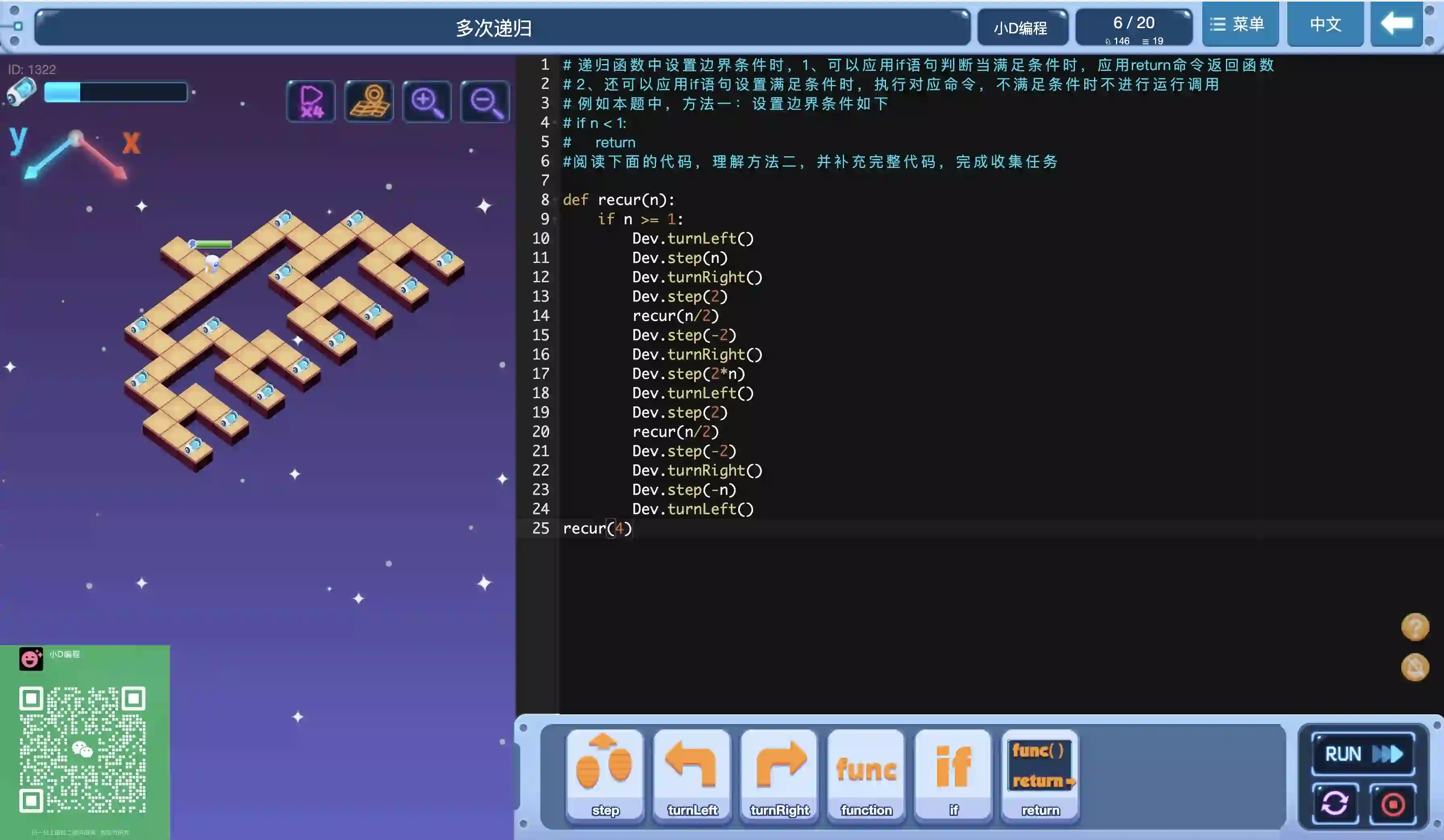Insert a turnLeft command block
The image size is (1444, 840).
(x=692, y=775)
